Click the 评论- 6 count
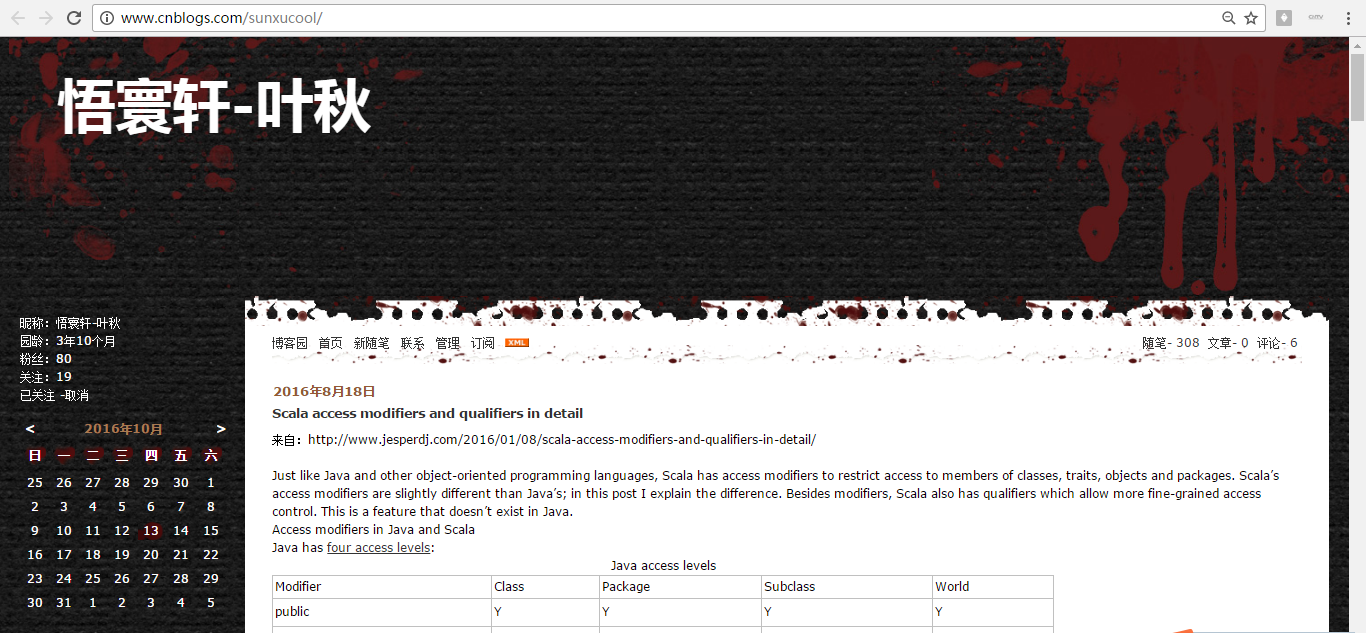Screen dimensions: 1366x633 click(1277, 343)
